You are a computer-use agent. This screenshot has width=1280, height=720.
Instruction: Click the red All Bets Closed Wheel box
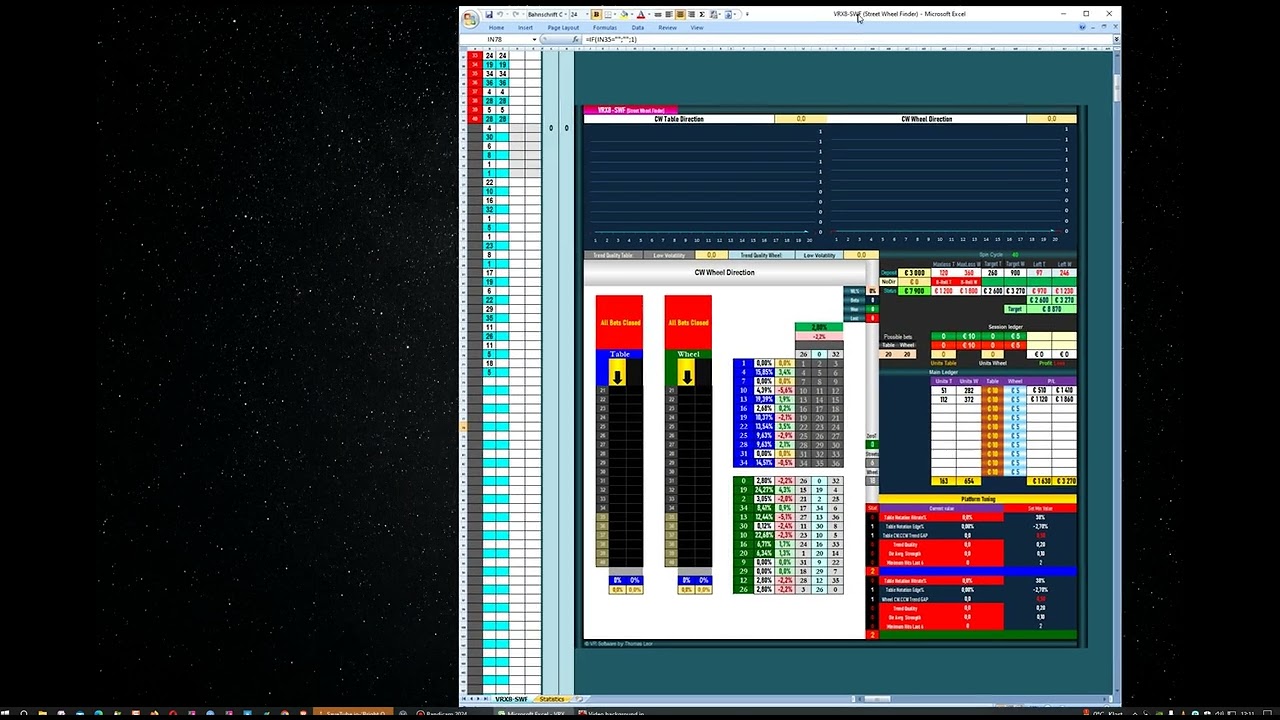tap(688, 322)
